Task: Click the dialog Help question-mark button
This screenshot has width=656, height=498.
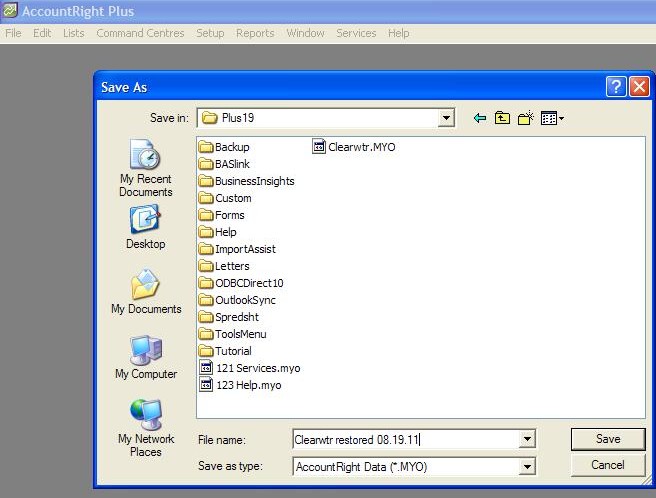Action: [616, 87]
